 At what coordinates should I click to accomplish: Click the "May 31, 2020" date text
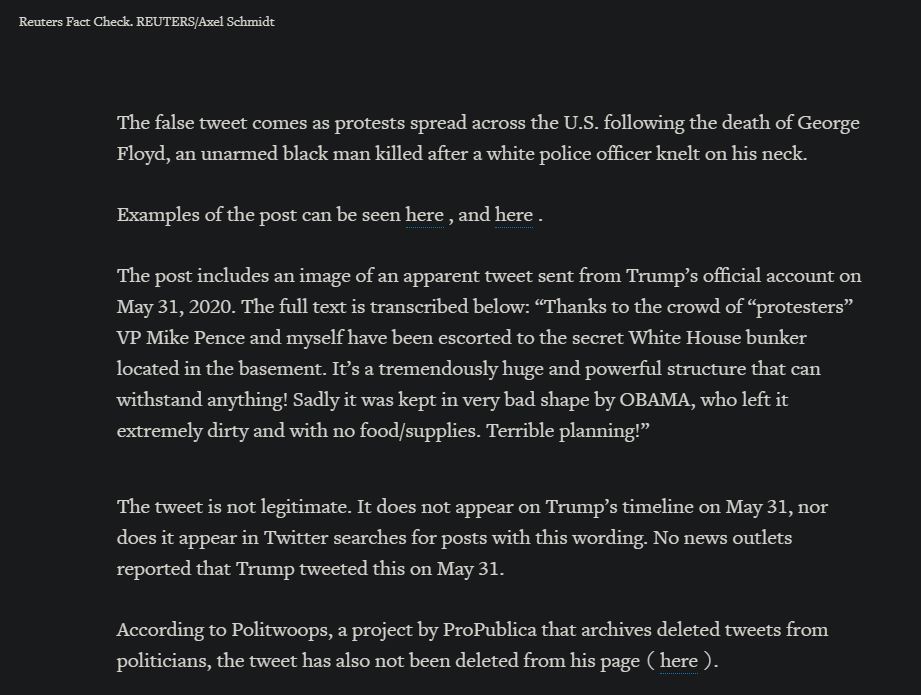(x=176, y=307)
